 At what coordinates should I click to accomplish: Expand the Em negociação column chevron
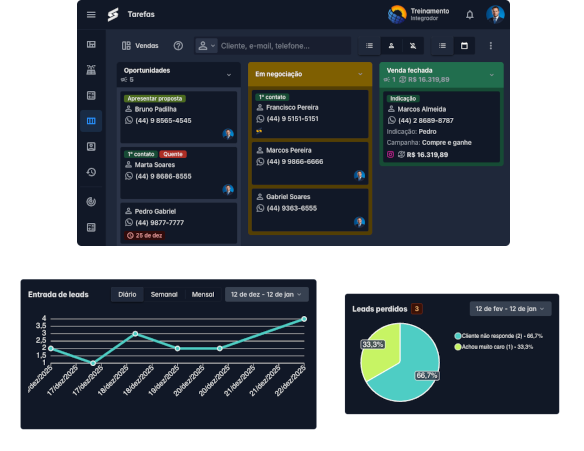[360, 74]
